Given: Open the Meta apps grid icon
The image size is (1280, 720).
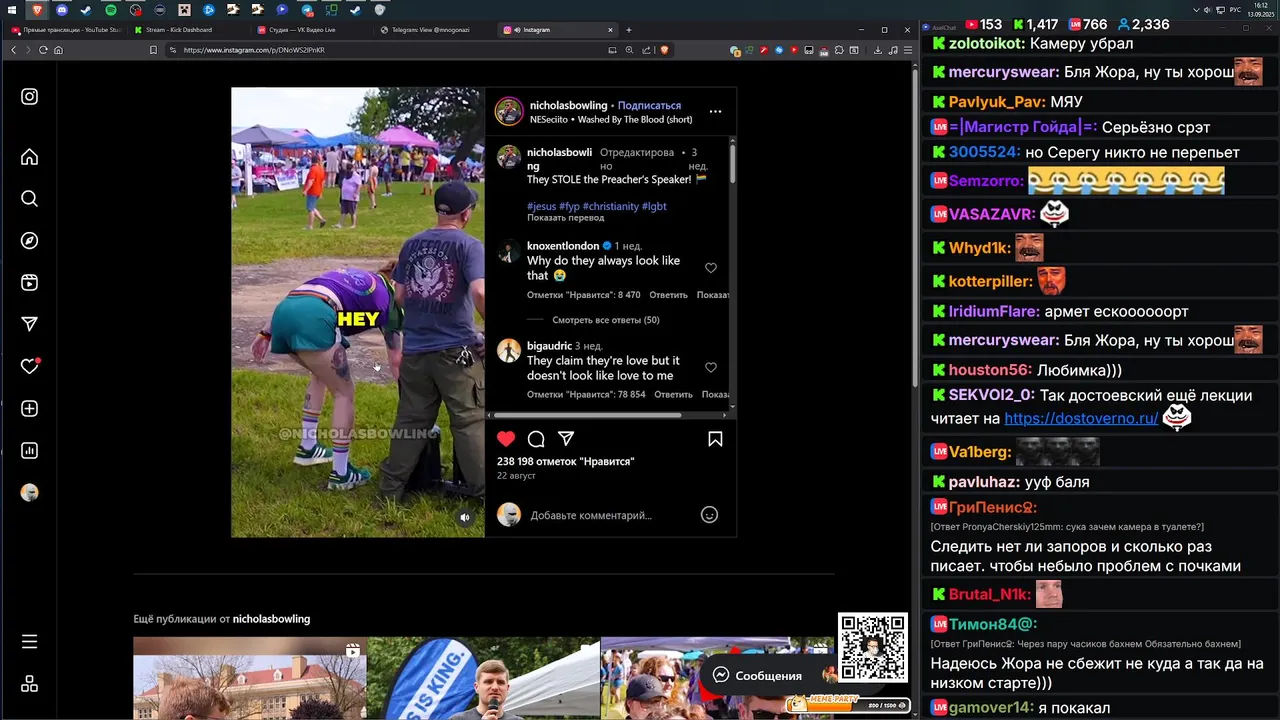Looking at the screenshot, I should (29, 684).
